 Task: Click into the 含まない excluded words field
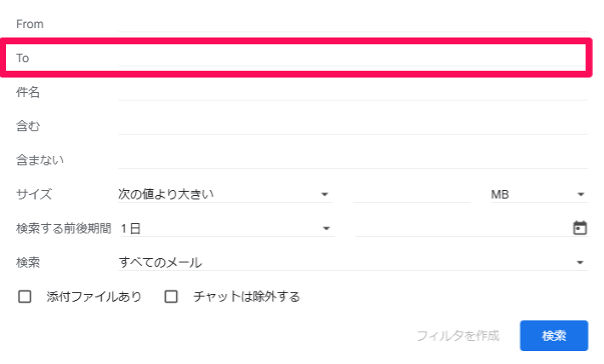(353, 160)
